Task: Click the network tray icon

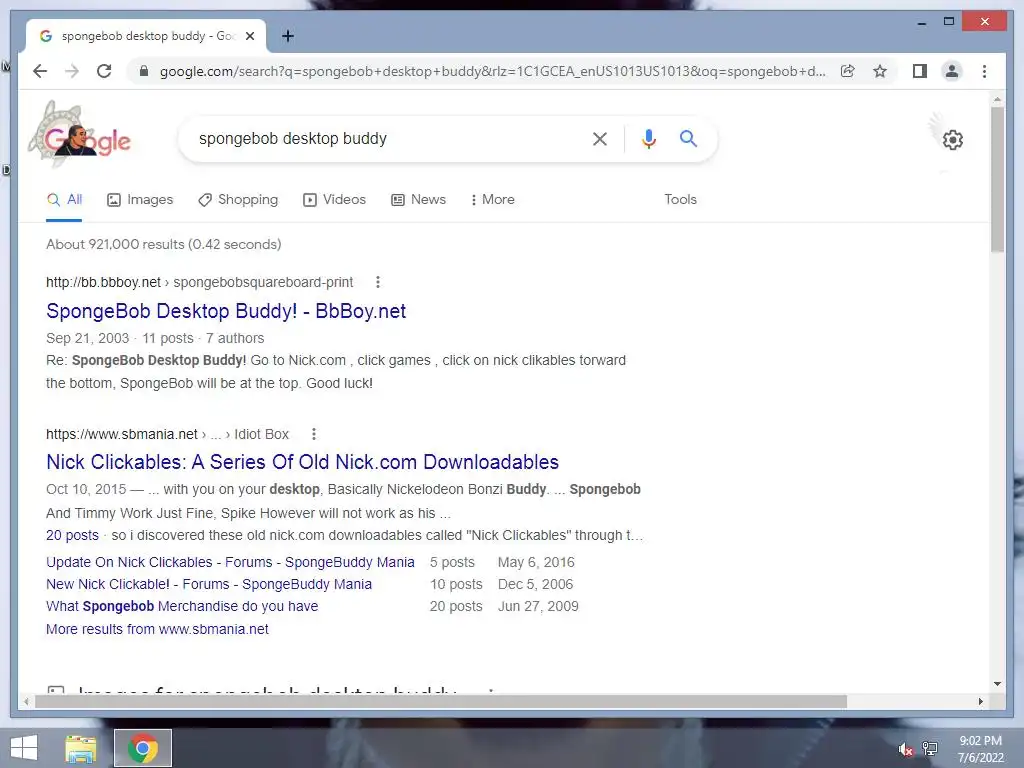Action: pyautogui.click(x=930, y=749)
